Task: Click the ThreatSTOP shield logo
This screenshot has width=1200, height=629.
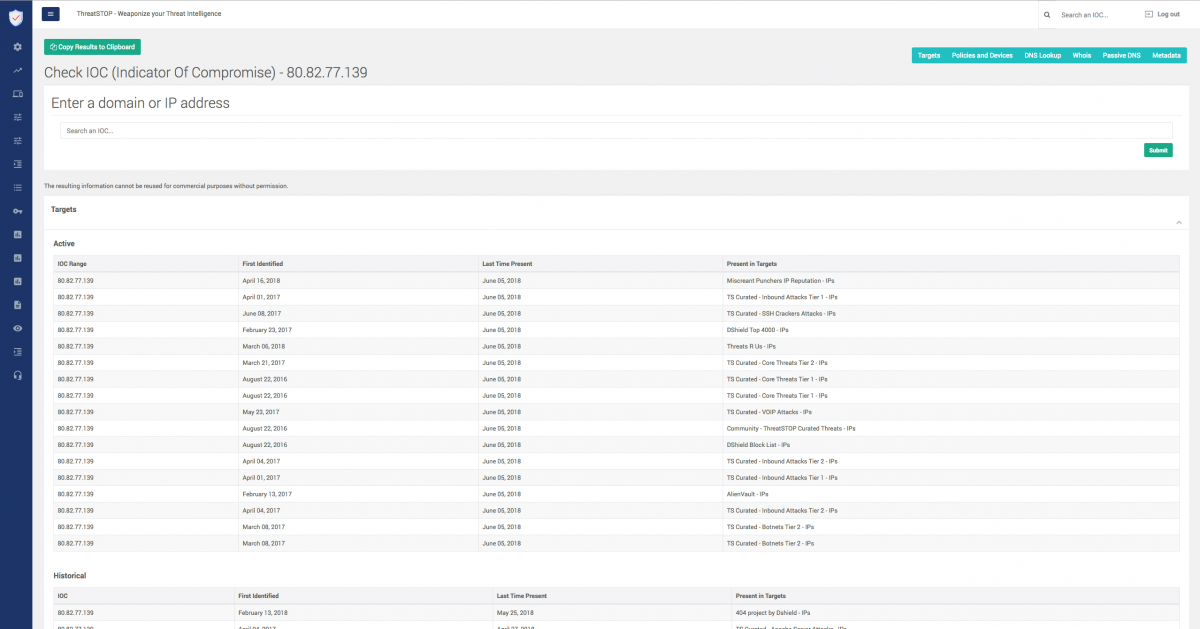Action: (16, 16)
